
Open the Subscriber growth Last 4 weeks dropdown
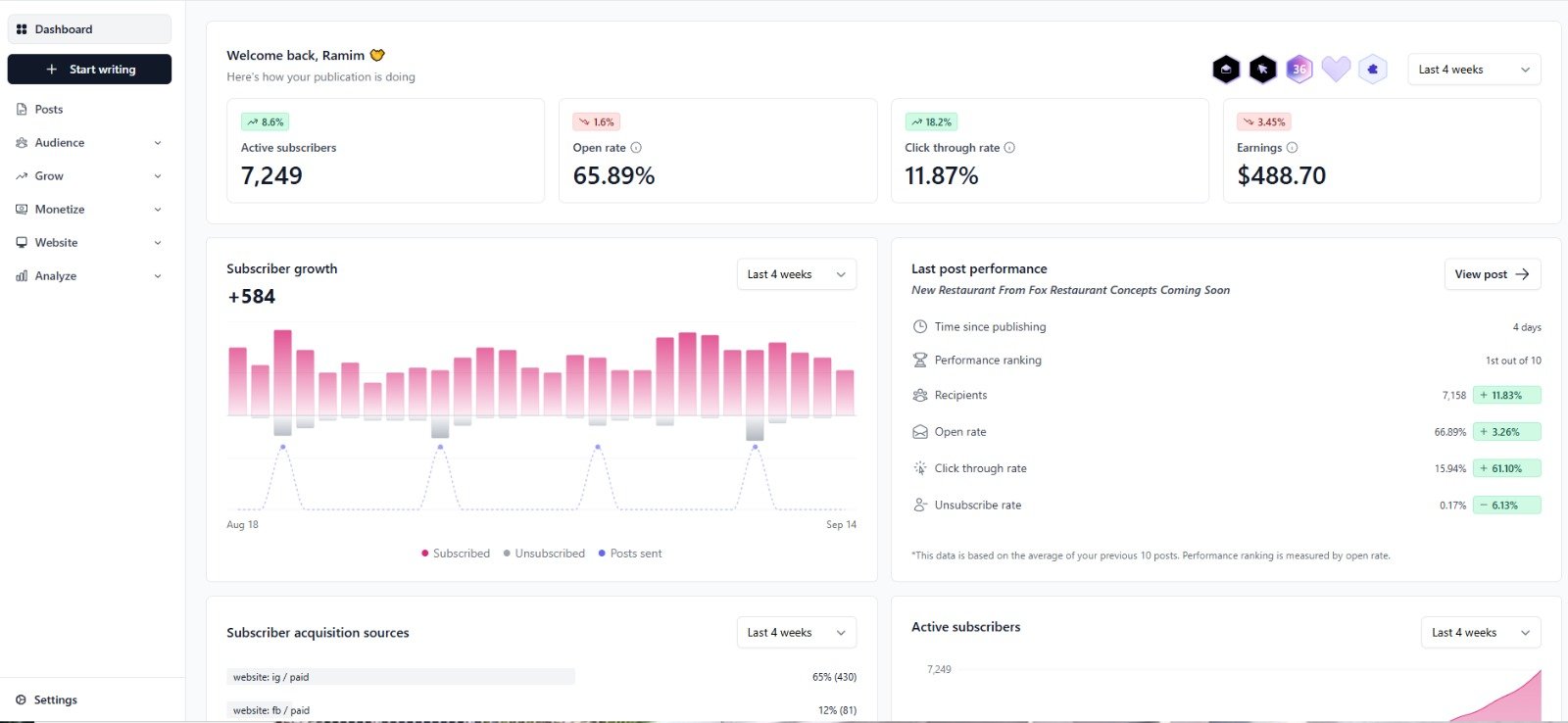[796, 274]
